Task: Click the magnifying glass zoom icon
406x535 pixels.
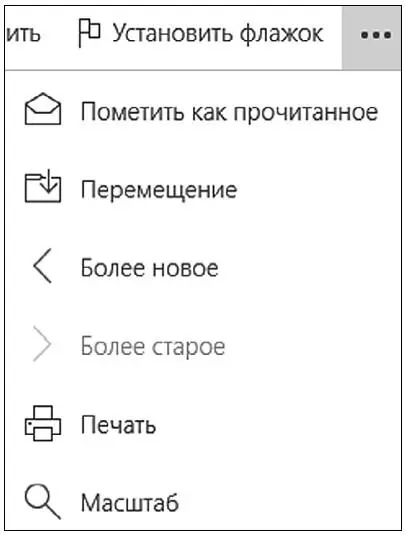Action: pos(43,502)
